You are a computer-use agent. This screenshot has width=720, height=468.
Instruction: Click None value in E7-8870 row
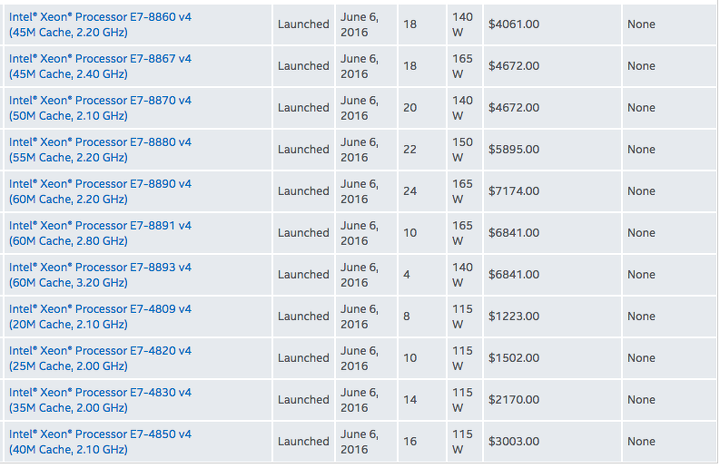pyautogui.click(x=641, y=108)
